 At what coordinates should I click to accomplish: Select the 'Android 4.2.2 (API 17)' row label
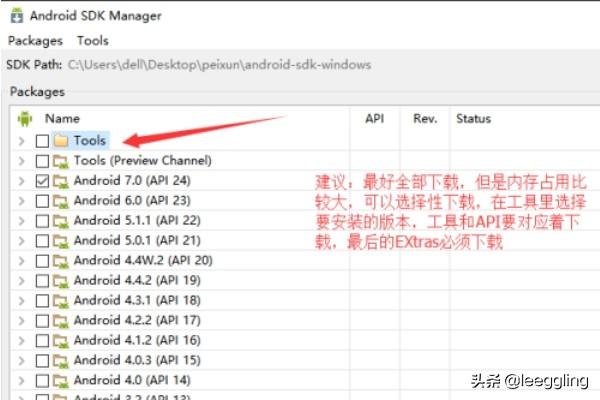click(137, 320)
